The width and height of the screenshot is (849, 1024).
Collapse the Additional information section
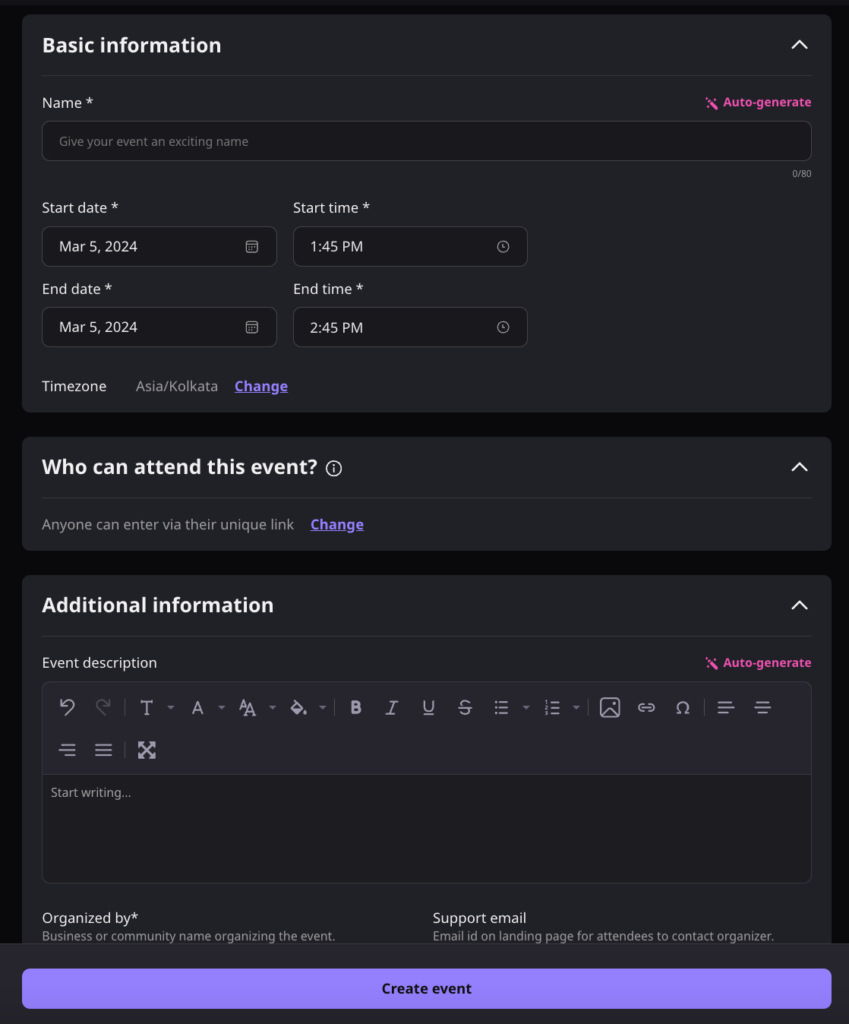799,605
